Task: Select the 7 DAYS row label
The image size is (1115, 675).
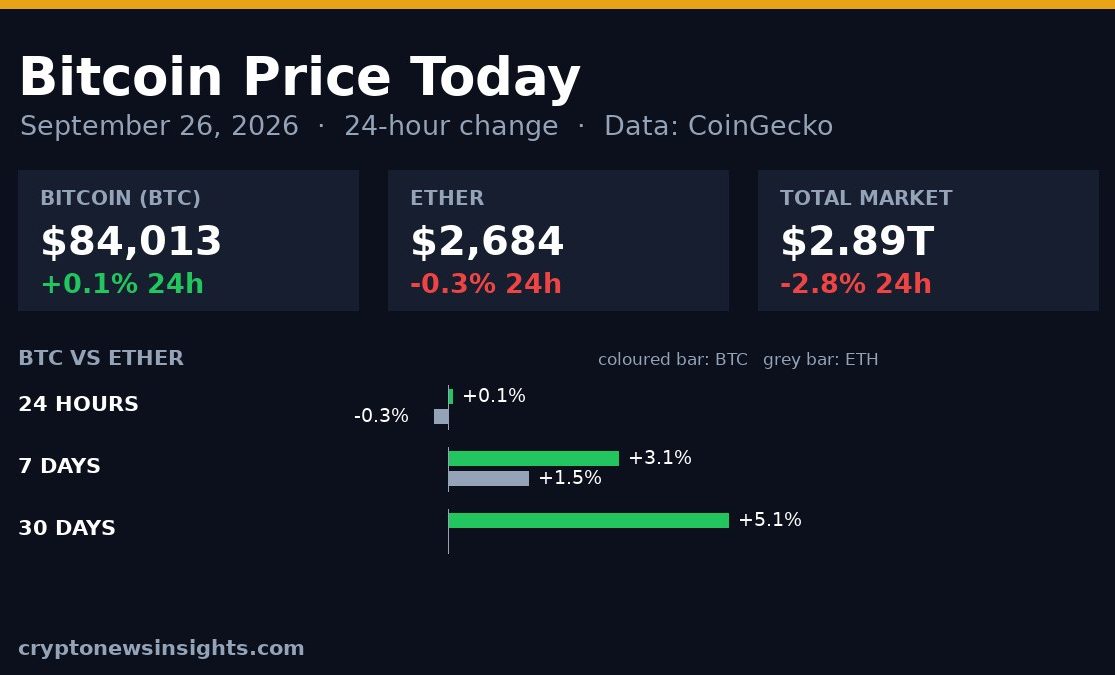Action: tap(60, 466)
